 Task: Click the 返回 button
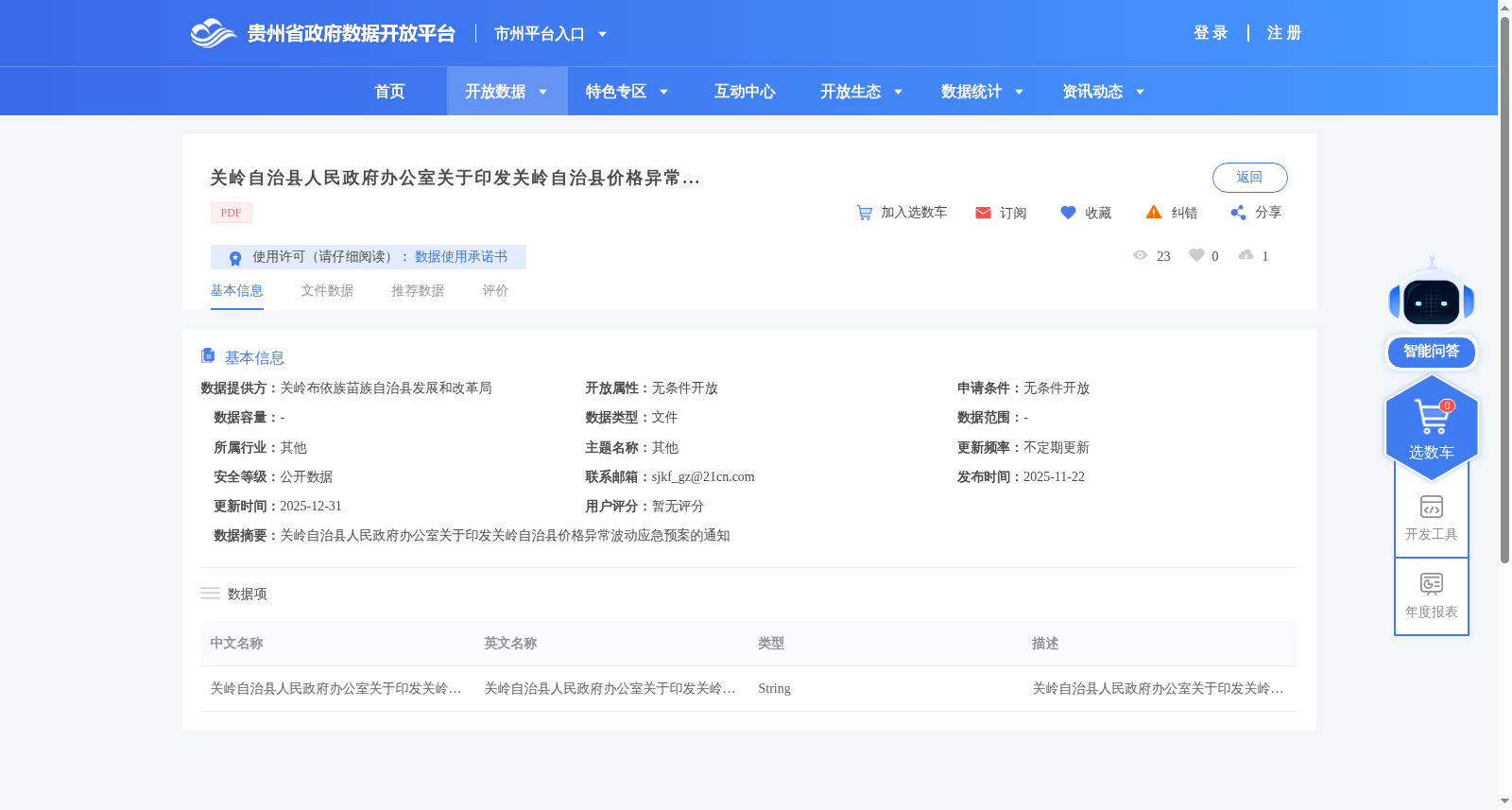tap(1249, 178)
